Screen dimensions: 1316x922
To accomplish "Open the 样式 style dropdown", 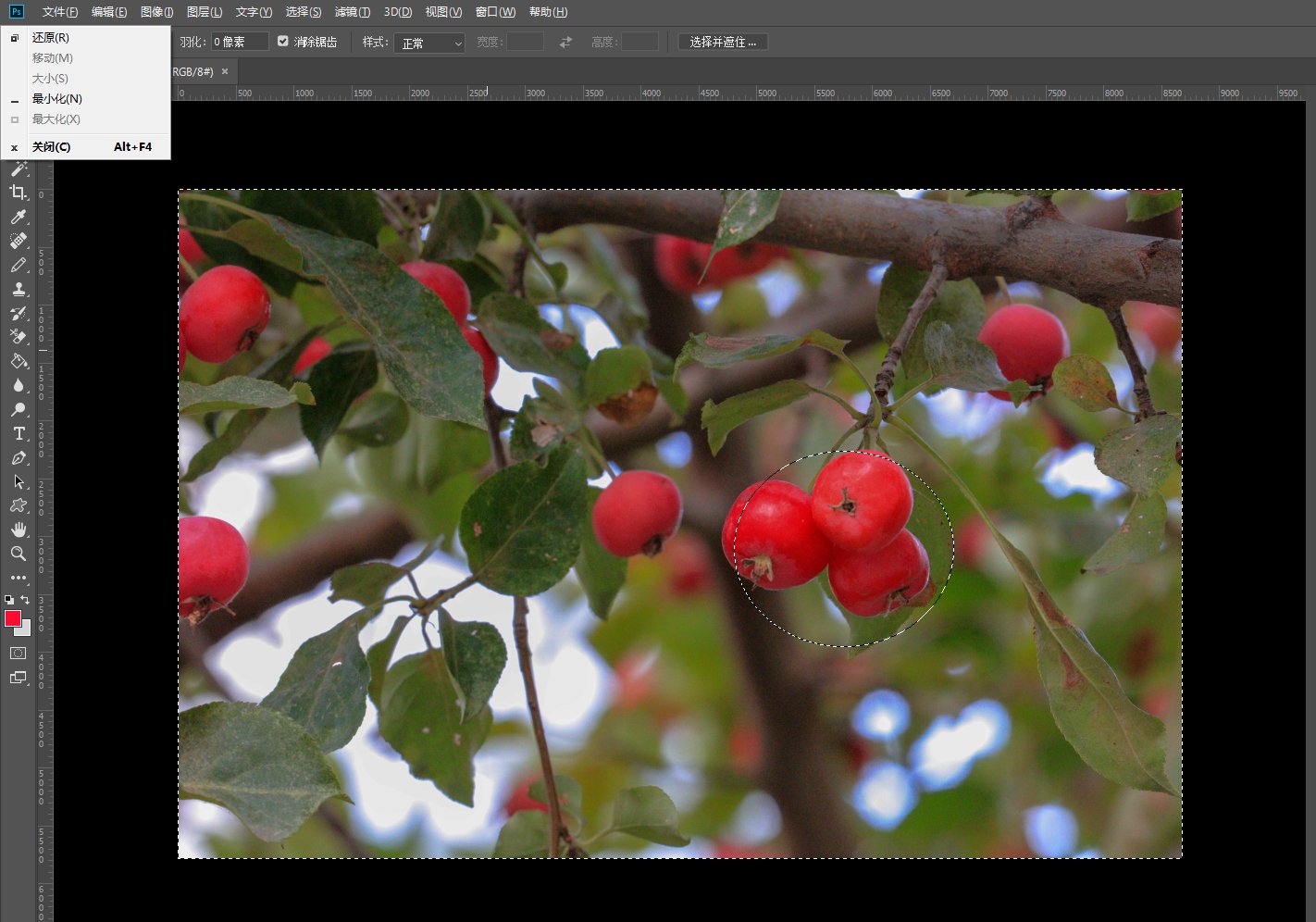I will (429, 43).
